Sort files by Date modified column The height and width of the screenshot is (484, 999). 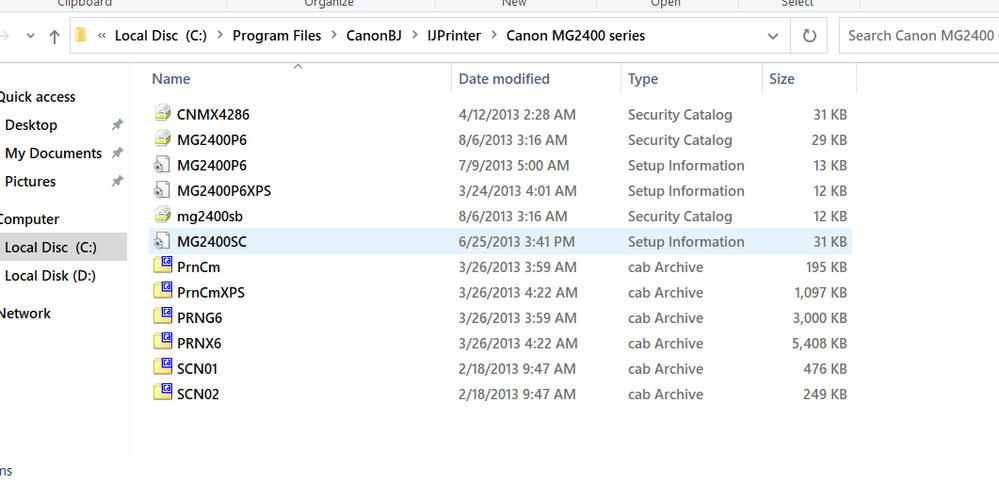pyautogui.click(x=504, y=79)
